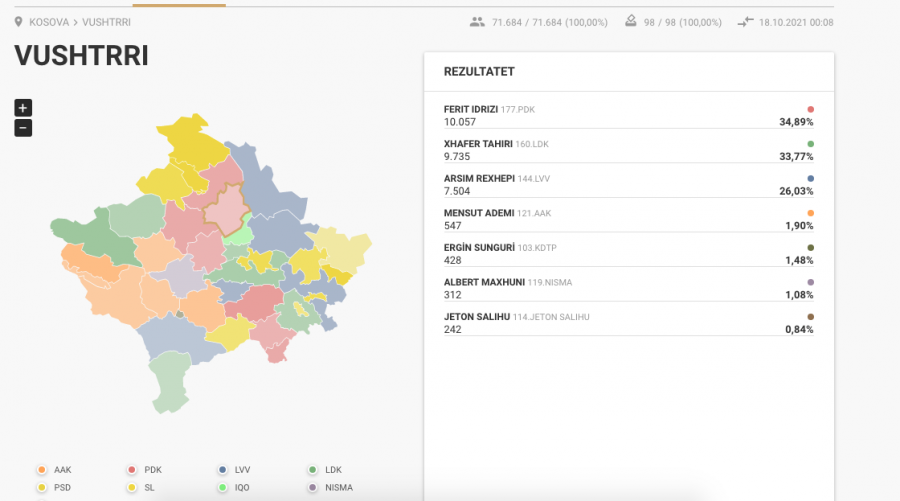Click the 144.LVV party label
The image size is (900, 501).
[x=534, y=178]
